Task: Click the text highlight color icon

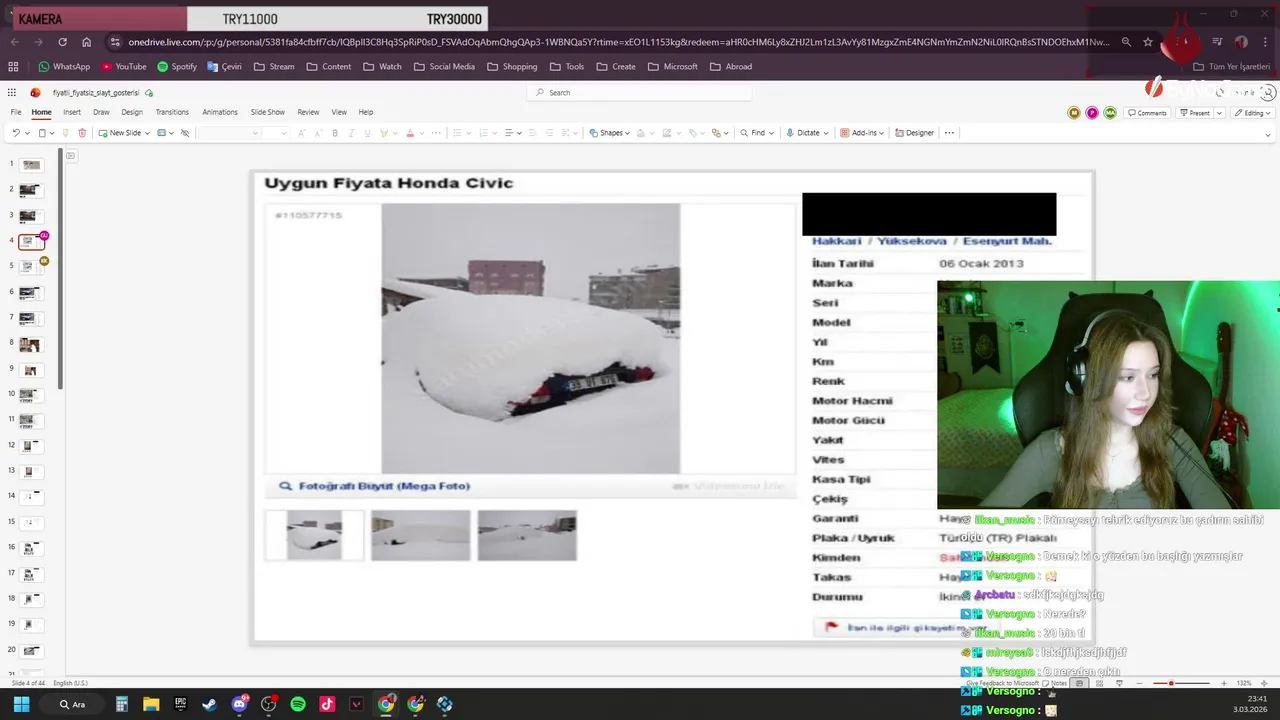Action: 384,132
